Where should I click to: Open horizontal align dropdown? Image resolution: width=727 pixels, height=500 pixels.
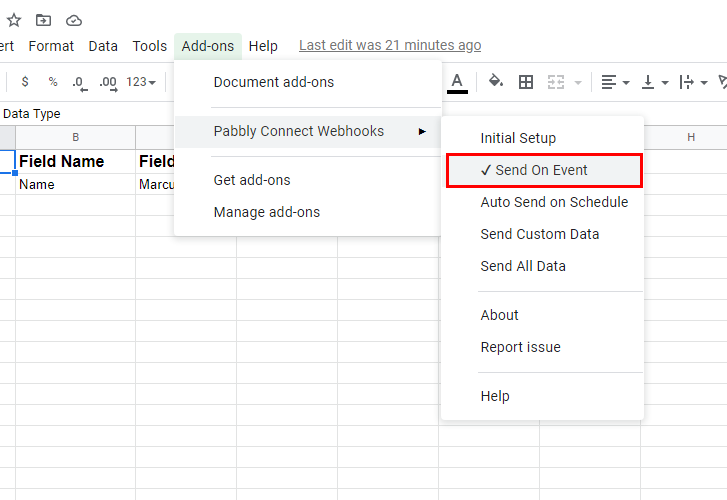click(615, 82)
